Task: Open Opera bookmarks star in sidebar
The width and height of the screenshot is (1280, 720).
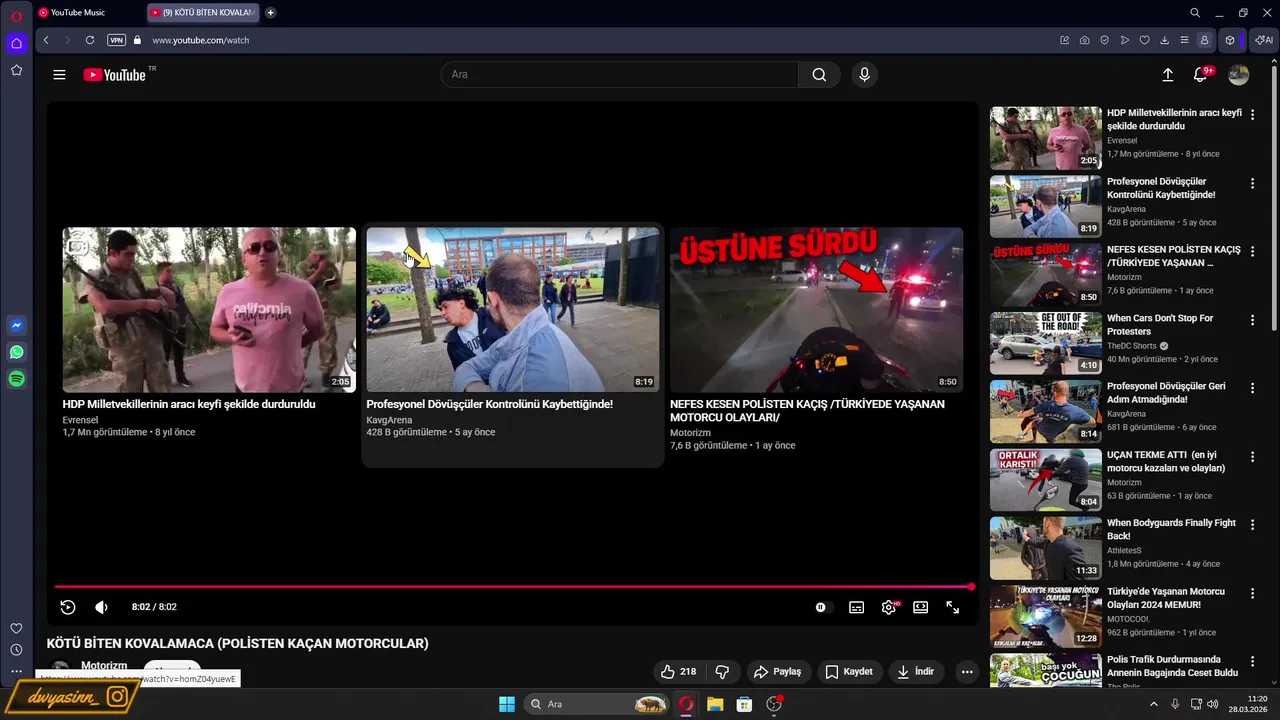Action: click(16, 70)
